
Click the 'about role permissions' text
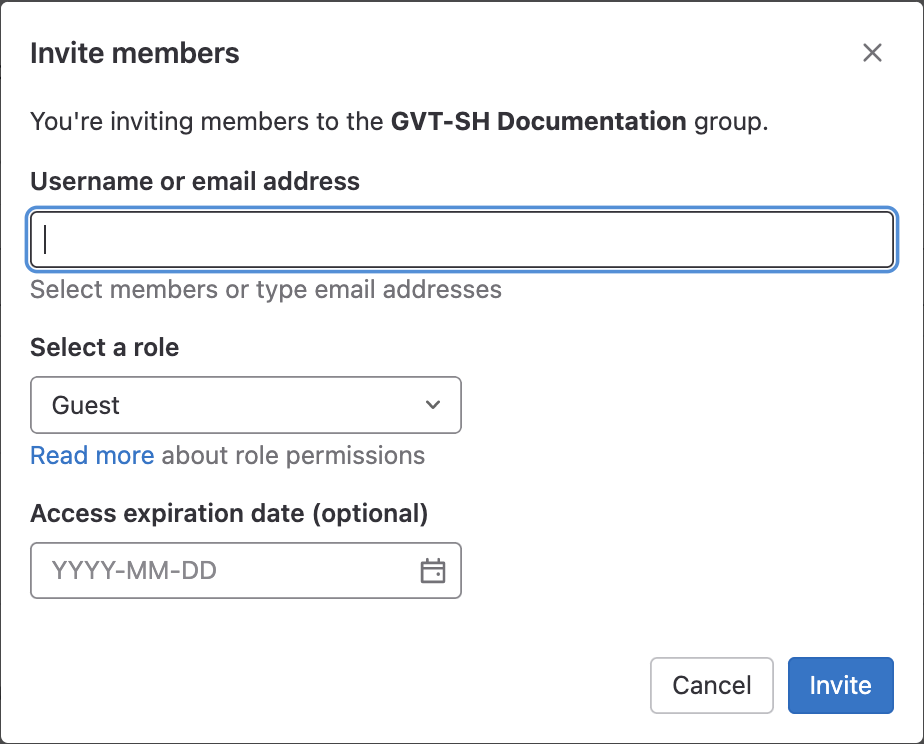293,456
